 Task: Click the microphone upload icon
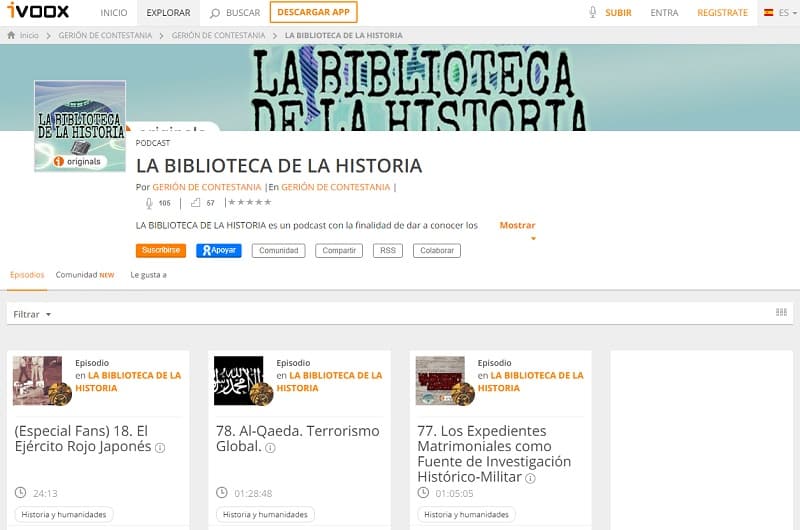pyautogui.click(x=592, y=12)
